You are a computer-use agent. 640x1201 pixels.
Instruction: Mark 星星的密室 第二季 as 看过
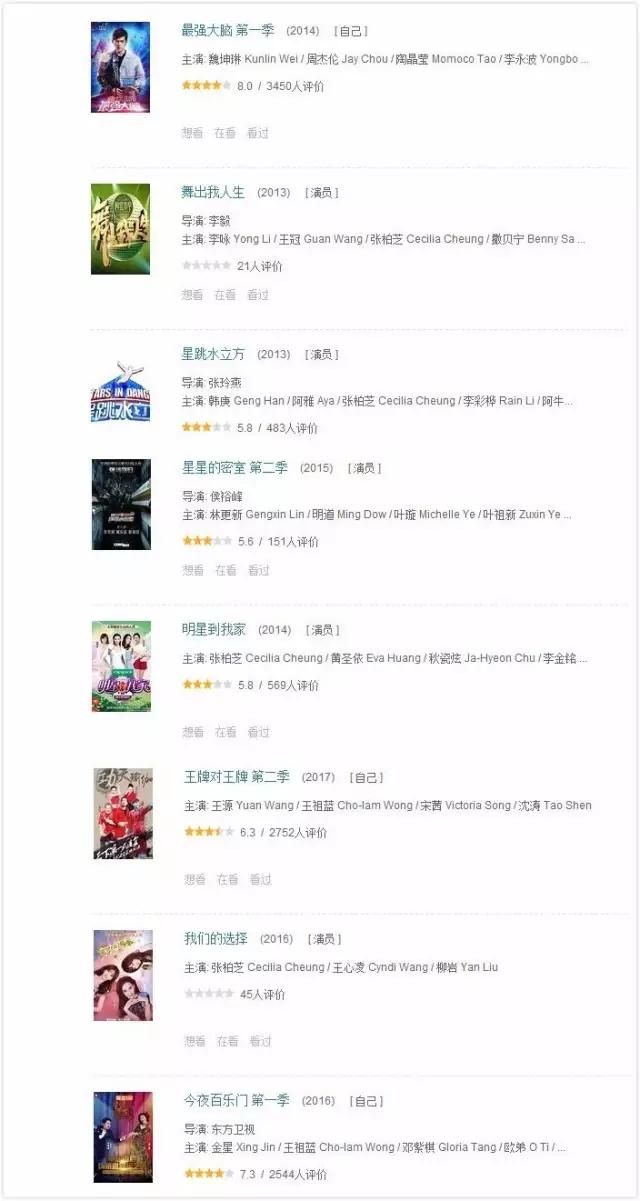coord(258,570)
